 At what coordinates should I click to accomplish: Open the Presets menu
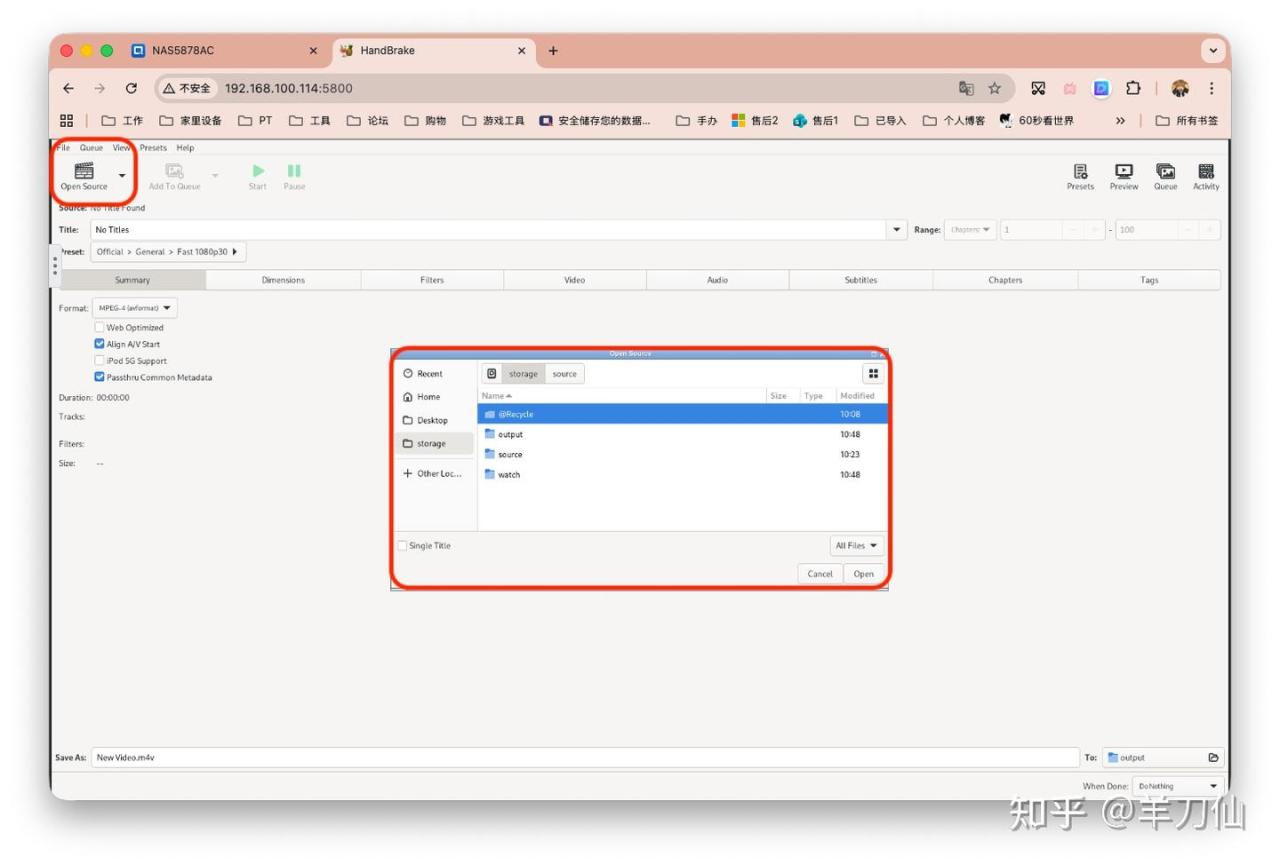coord(153,148)
